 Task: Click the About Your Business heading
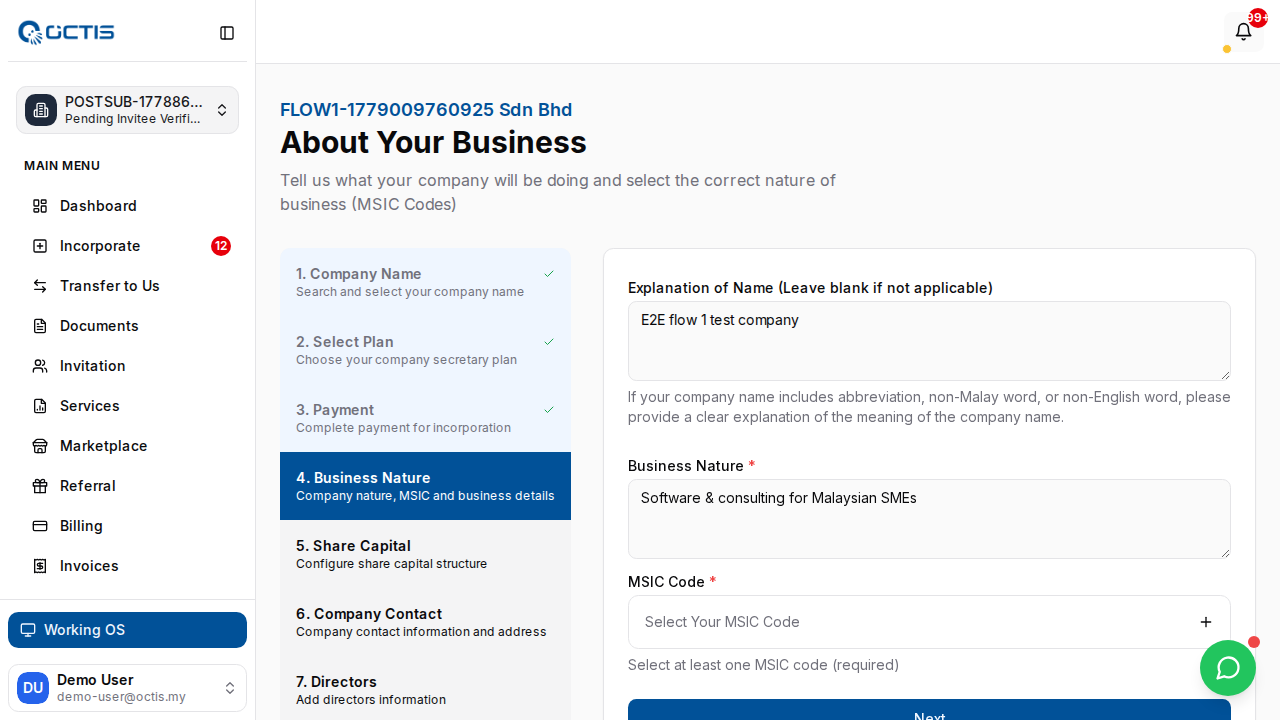click(433, 142)
